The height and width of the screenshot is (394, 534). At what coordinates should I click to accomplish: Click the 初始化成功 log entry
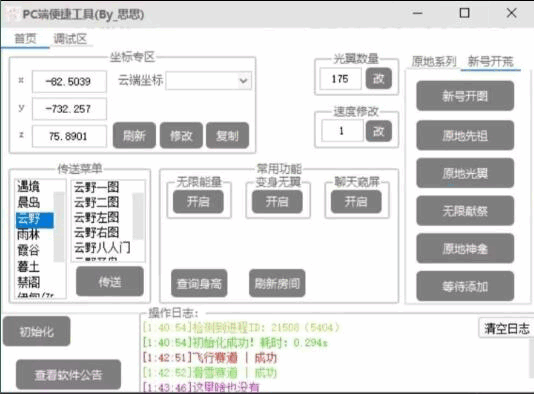[235, 343]
